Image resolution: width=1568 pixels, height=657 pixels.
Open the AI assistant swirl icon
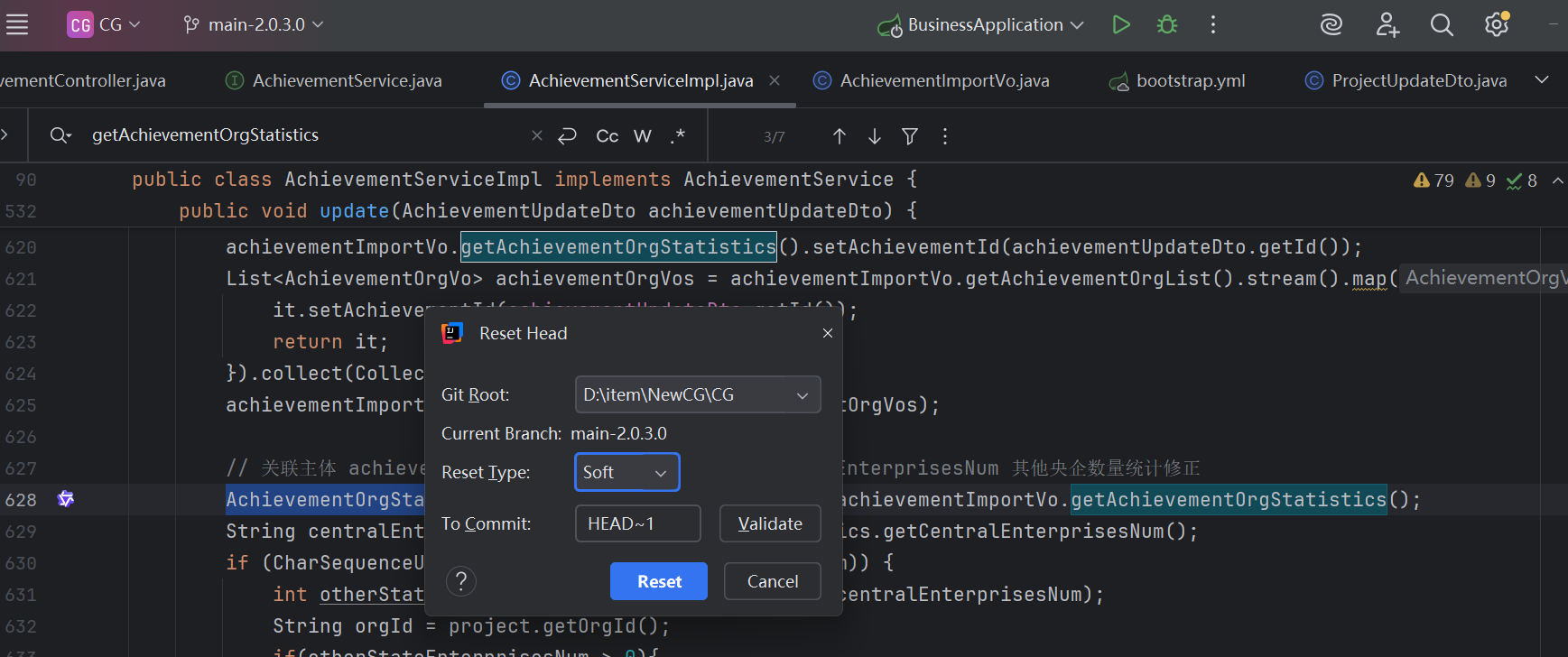(x=1331, y=24)
